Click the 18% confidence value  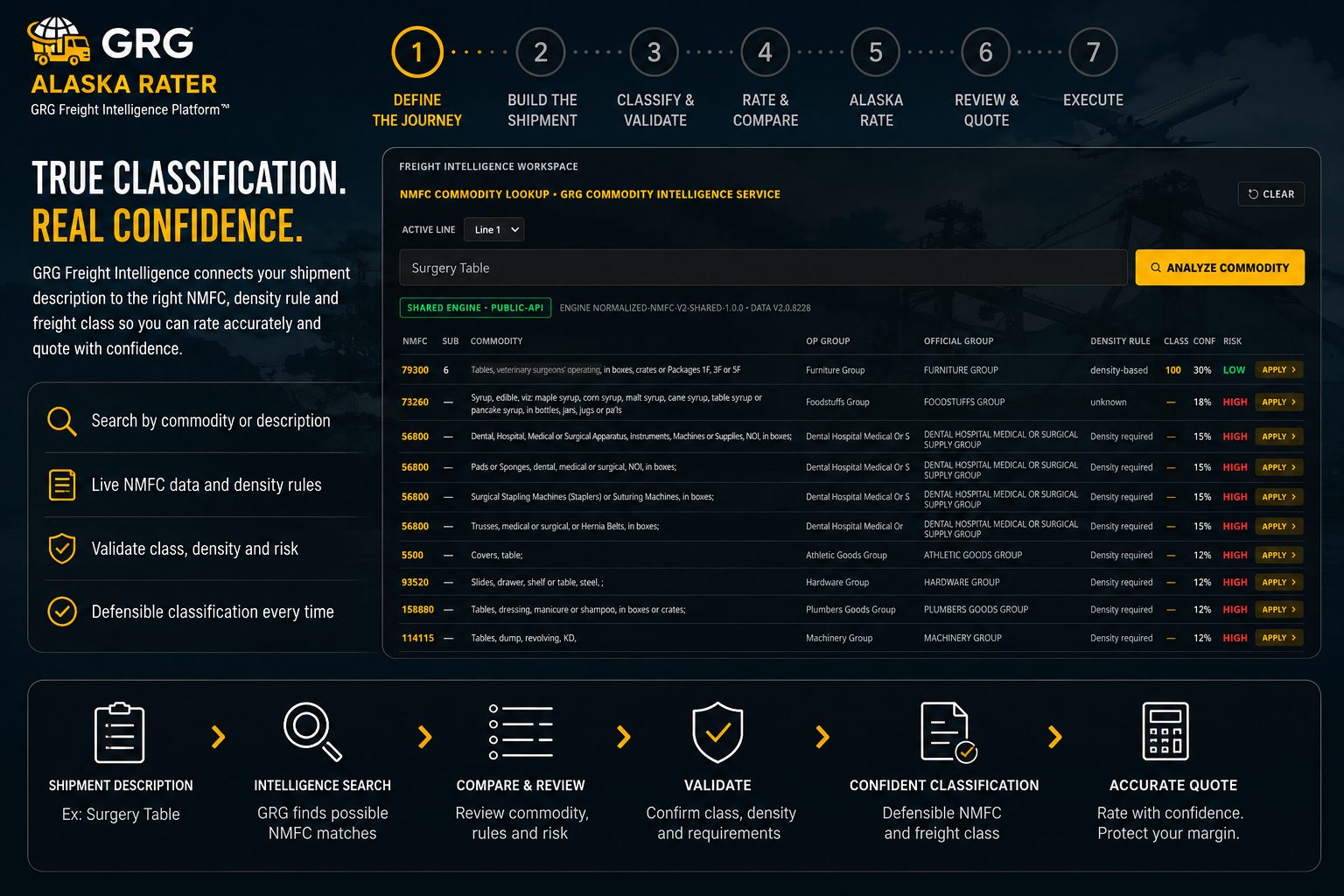(x=1202, y=402)
